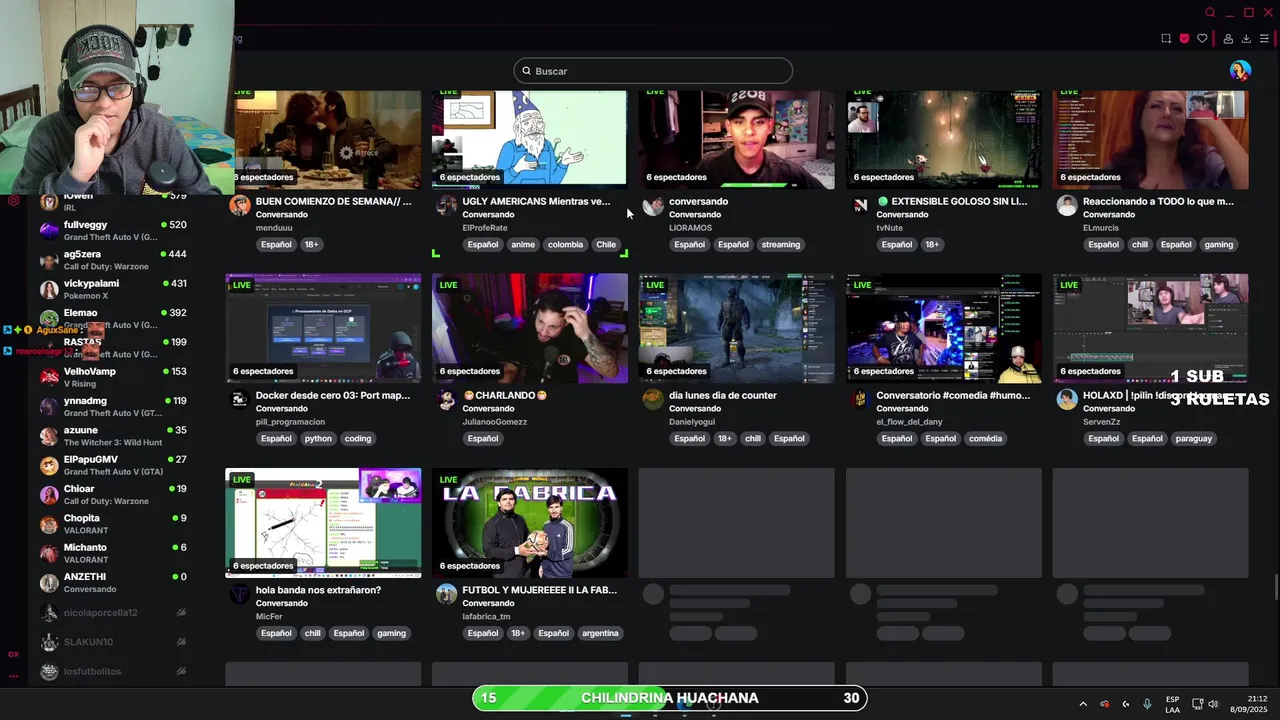Click the coding tag under Docker stream
Image resolution: width=1280 pixels, height=720 pixels.
(x=358, y=438)
